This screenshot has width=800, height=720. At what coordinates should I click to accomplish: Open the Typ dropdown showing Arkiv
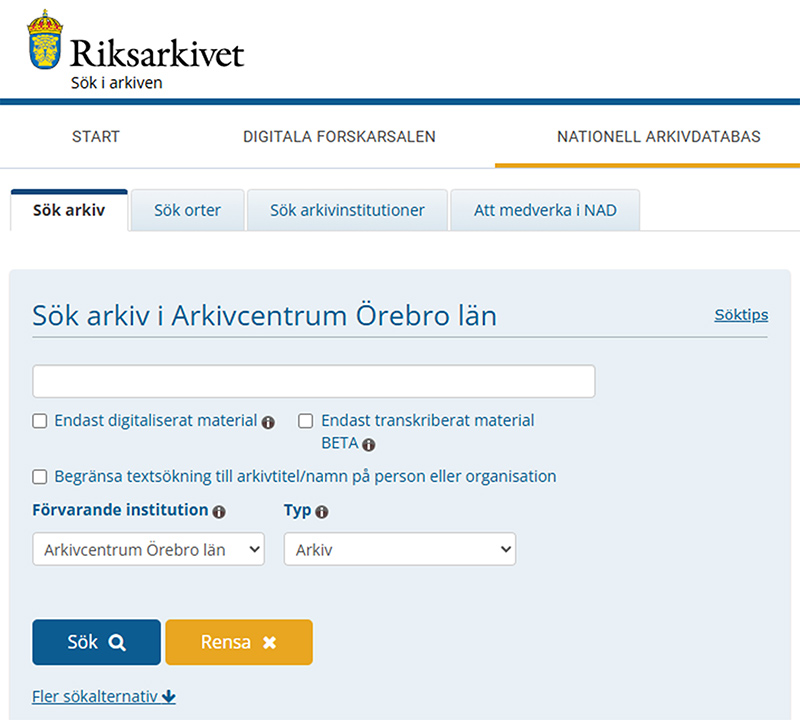(x=400, y=549)
